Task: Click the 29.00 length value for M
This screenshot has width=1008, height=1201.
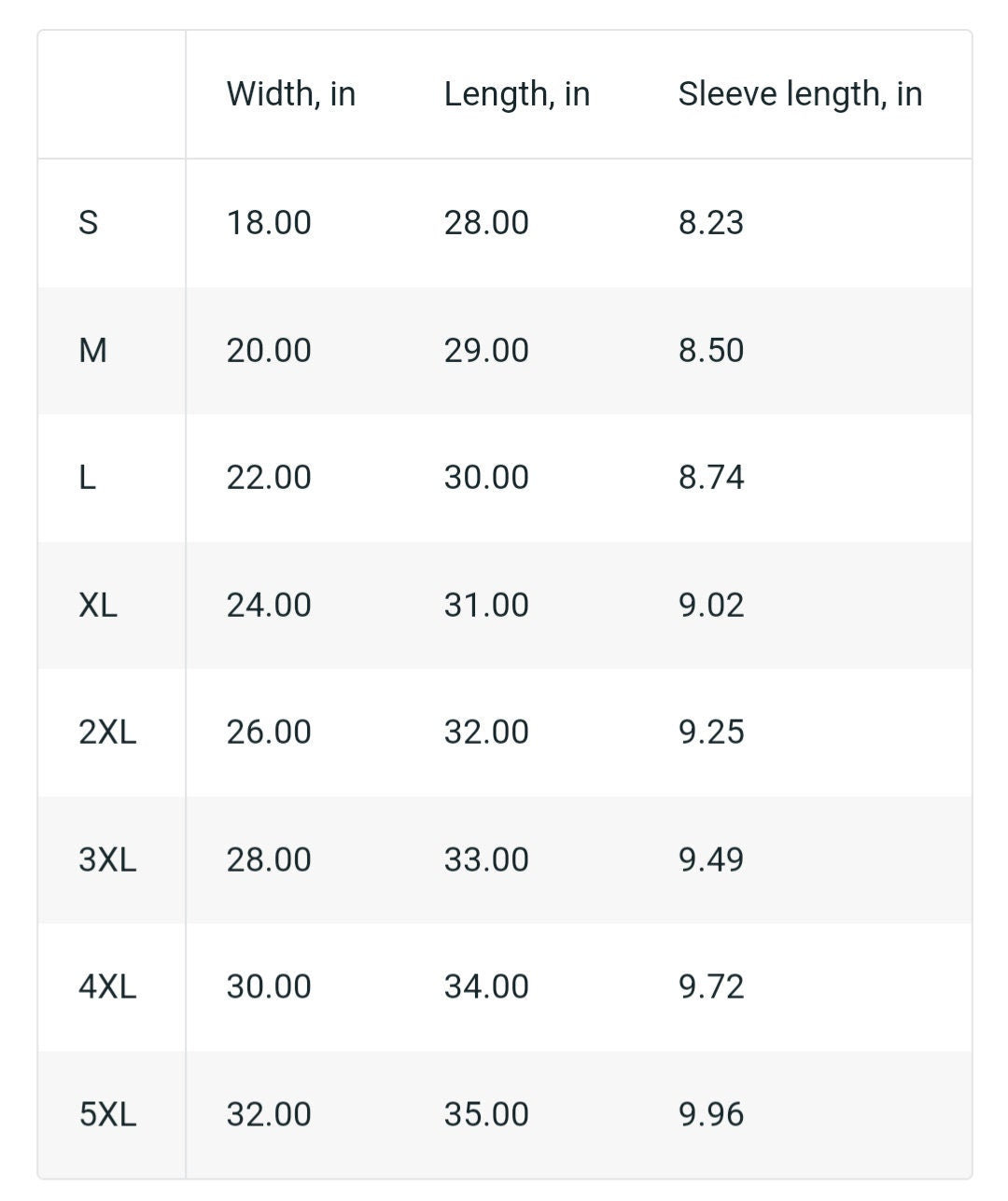Action: [486, 350]
